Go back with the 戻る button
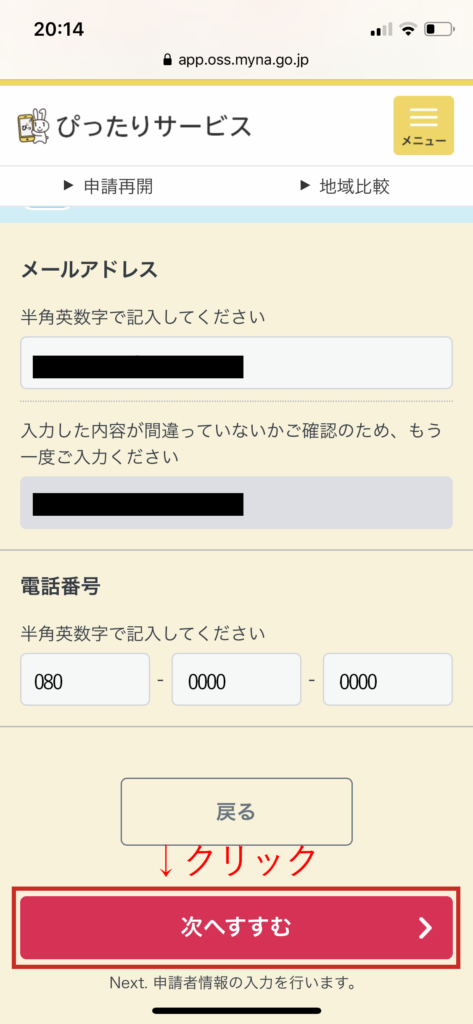Screen dimensions: 473x1024 236,812
